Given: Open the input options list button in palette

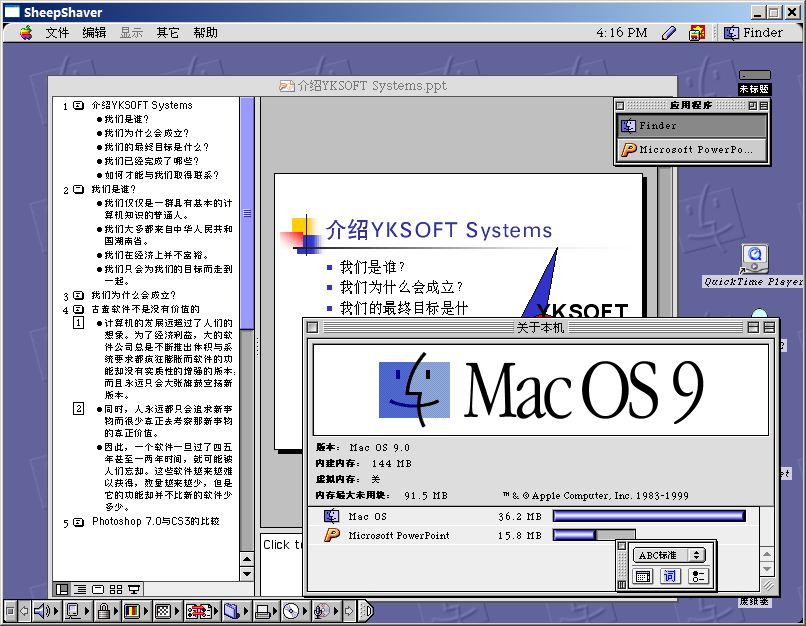Looking at the screenshot, I should 698,576.
